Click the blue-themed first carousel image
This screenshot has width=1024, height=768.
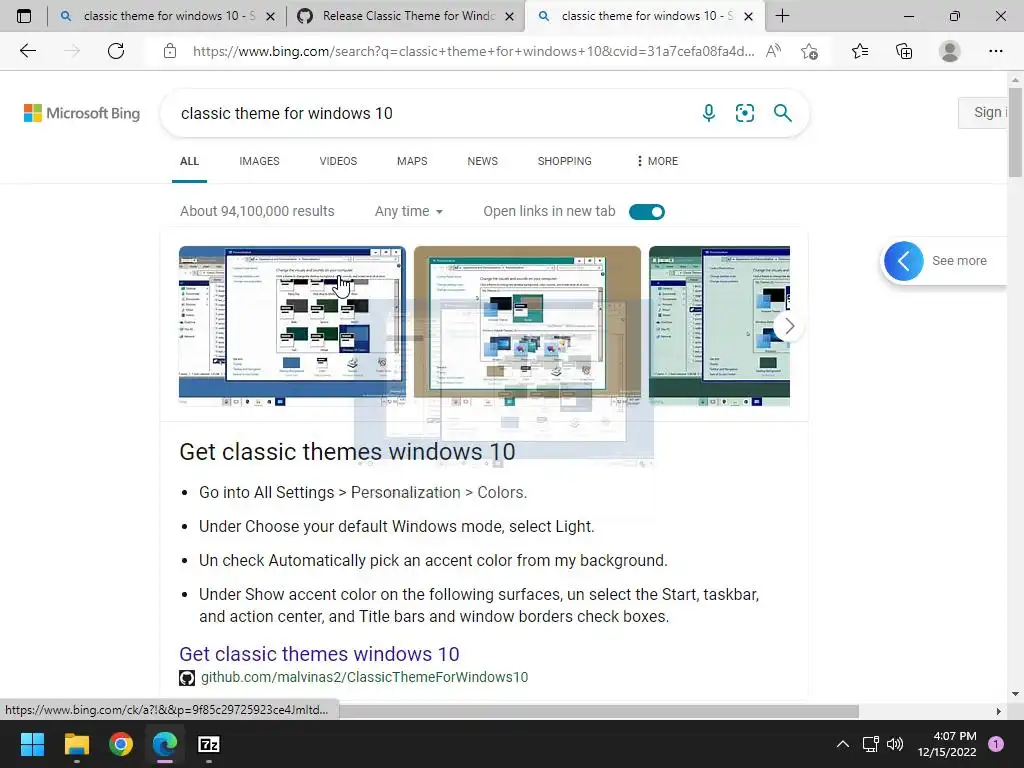tap(292, 325)
